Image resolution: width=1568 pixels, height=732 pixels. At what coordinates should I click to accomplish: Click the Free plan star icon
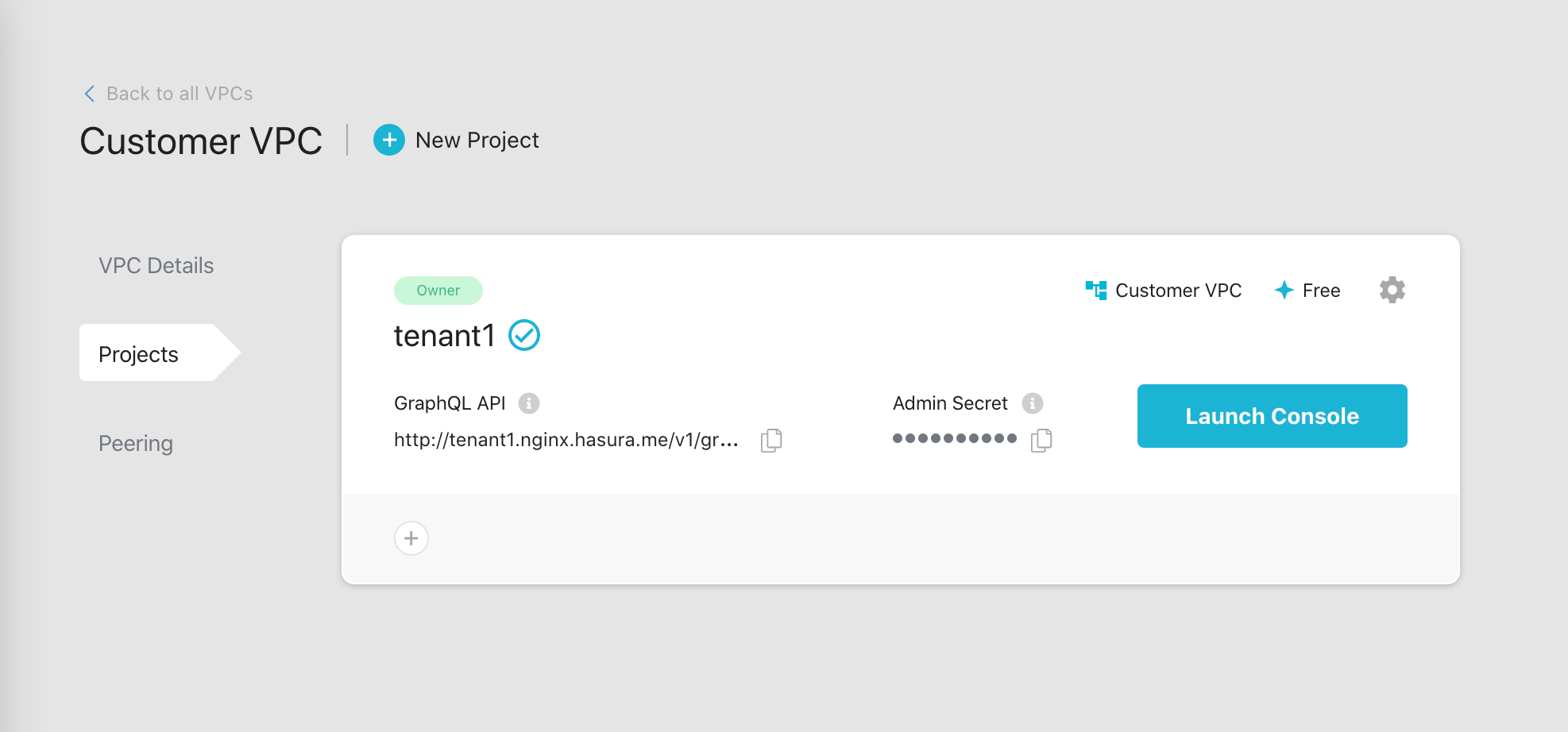1284,290
